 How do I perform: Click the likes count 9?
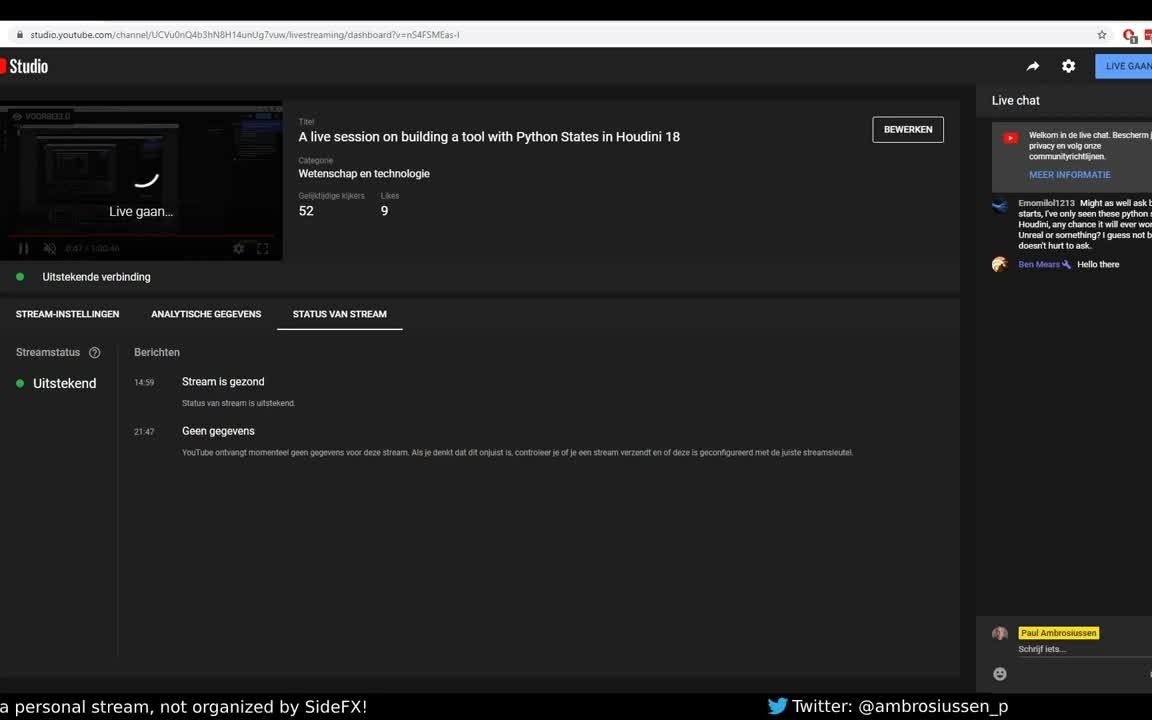click(x=384, y=211)
